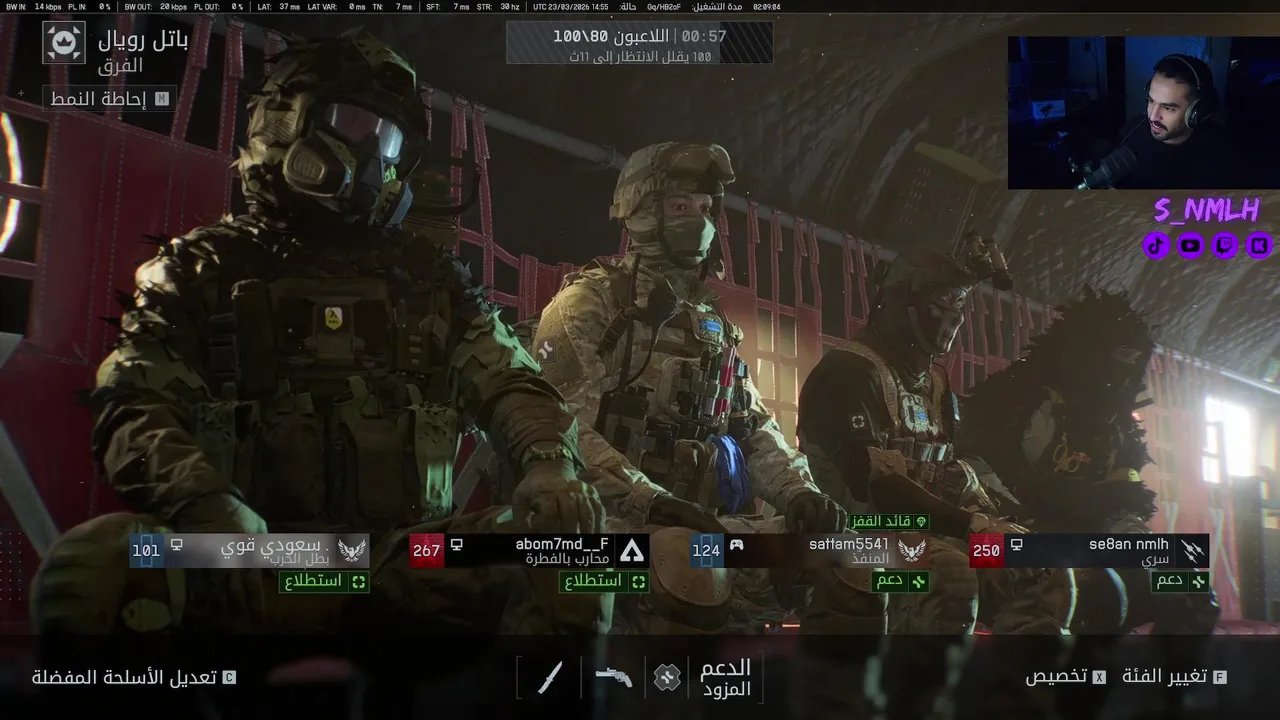The height and width of the screenshot is (720, 1280).
Task: Click the باتل رويال mode title
Action: pos(143,41)
